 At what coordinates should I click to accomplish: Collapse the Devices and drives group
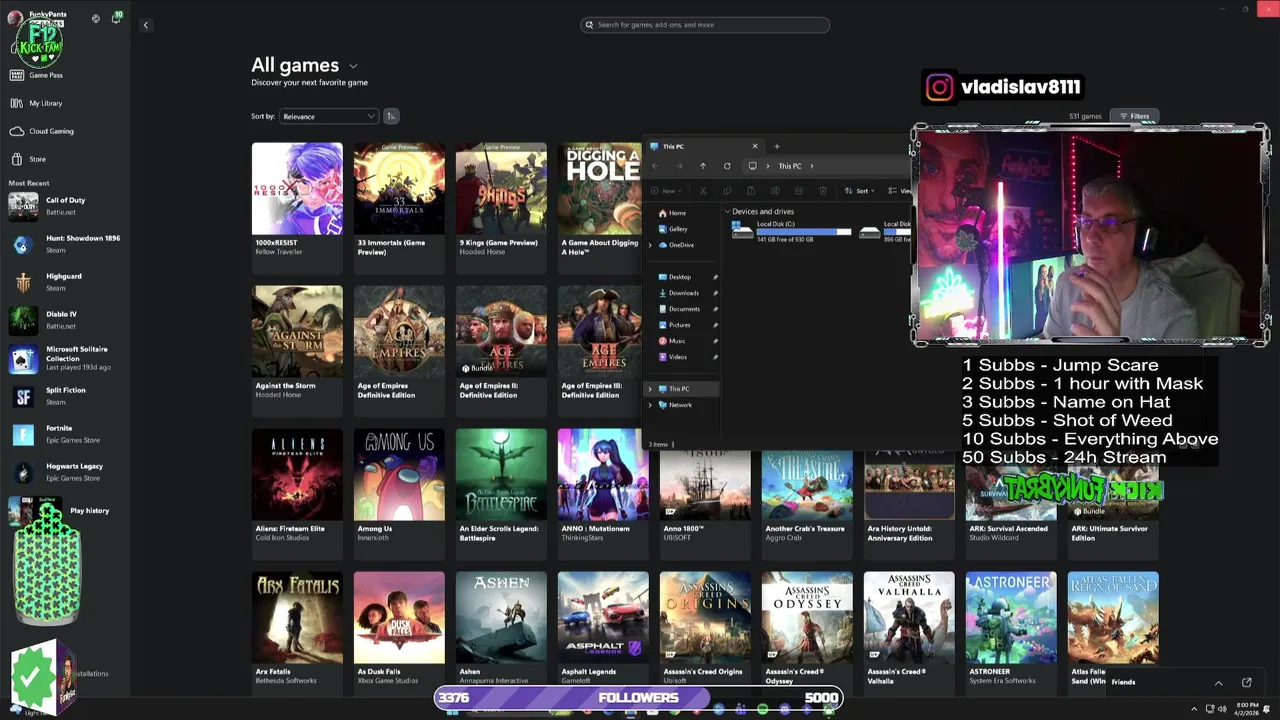727,212
